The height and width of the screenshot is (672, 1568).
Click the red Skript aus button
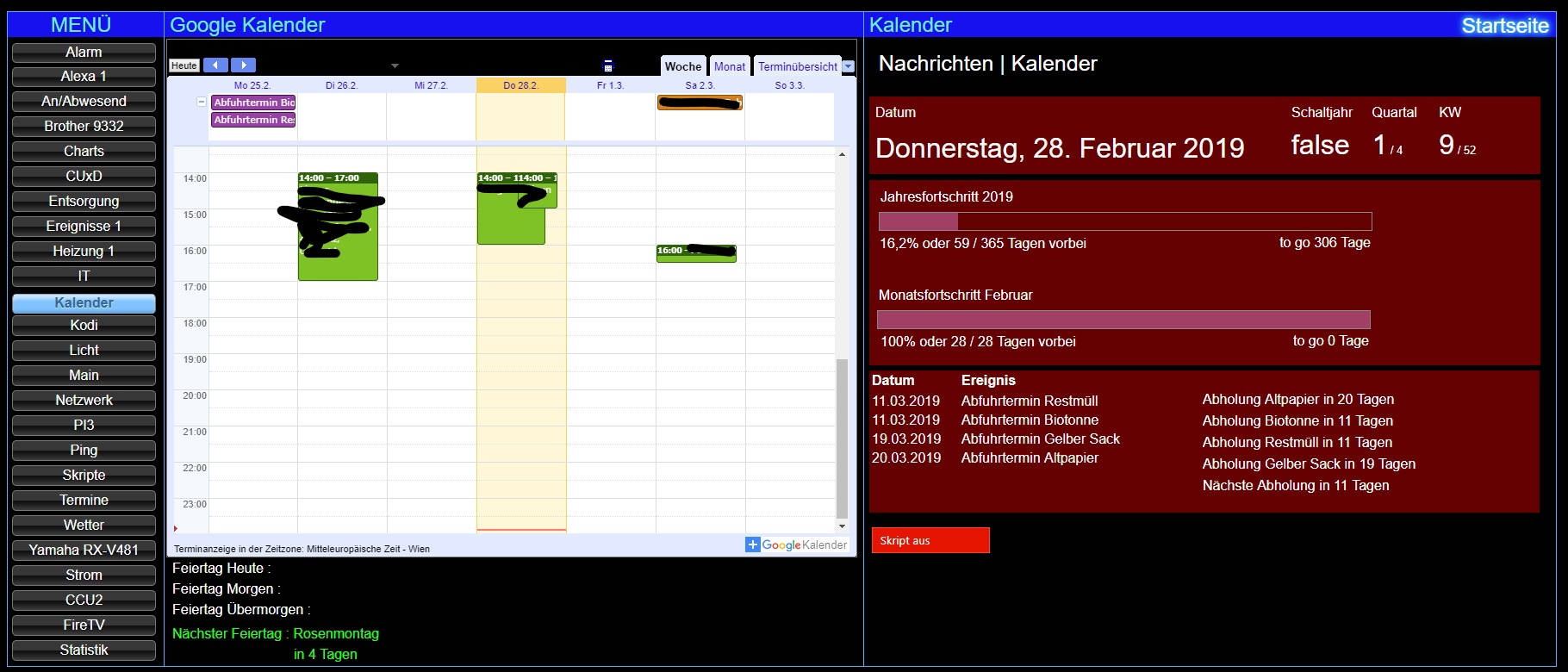point(930,540)
